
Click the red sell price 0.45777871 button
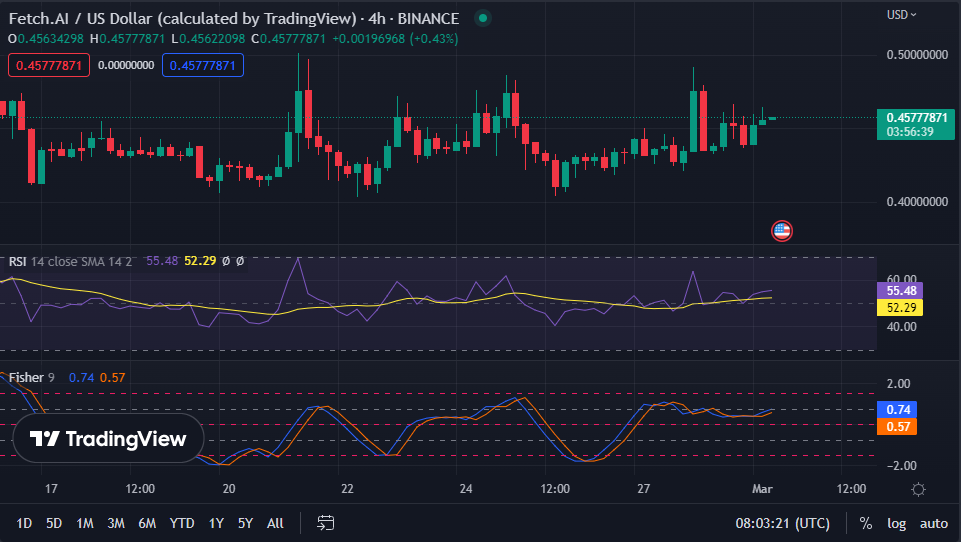[x=49, y=65]
